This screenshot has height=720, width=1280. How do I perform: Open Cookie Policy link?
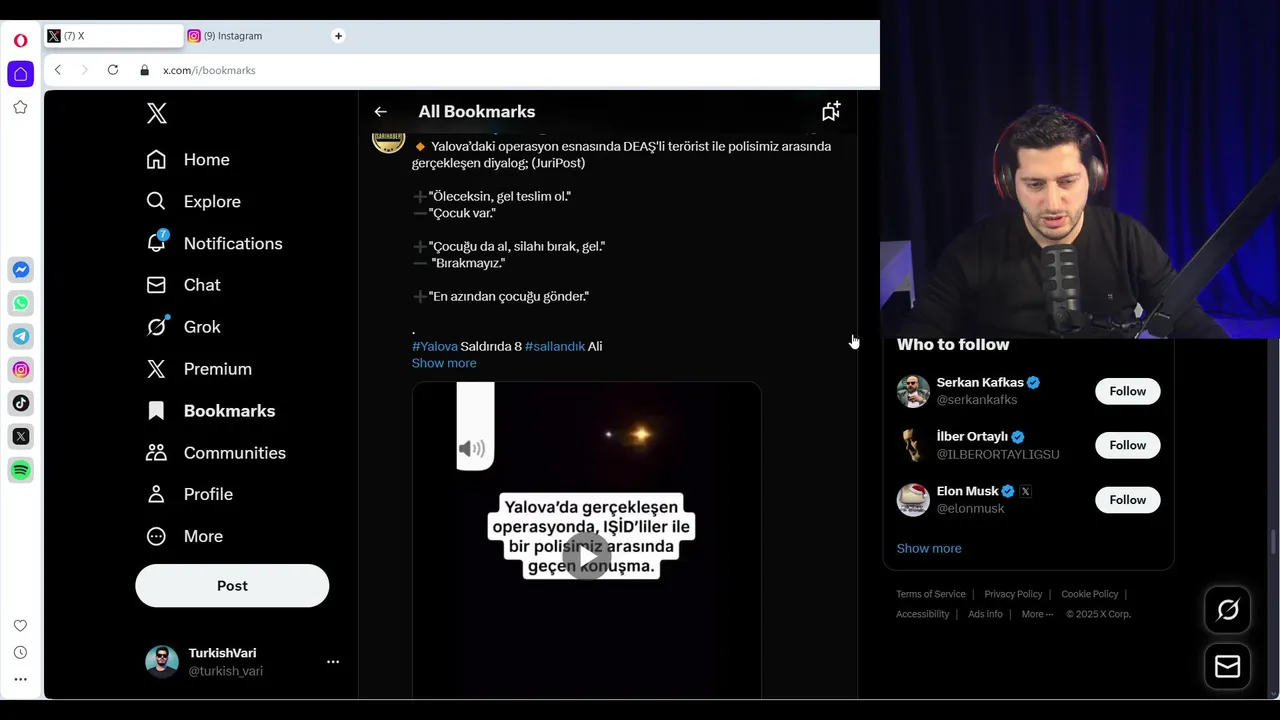coord(1090,594)
